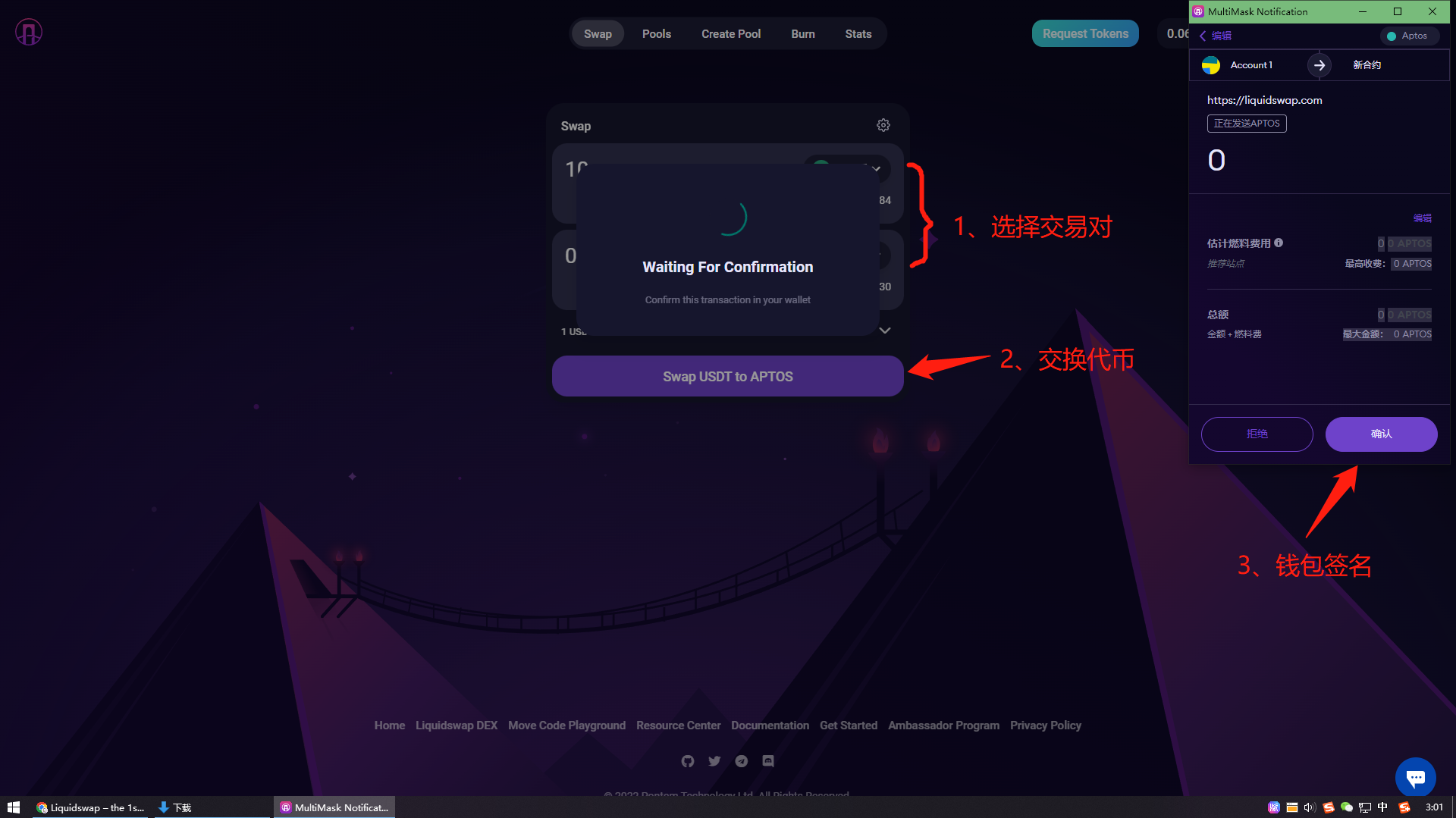Open the Telegram footer icon
The image size is (1456, 818).
click(x=742, y=761)
